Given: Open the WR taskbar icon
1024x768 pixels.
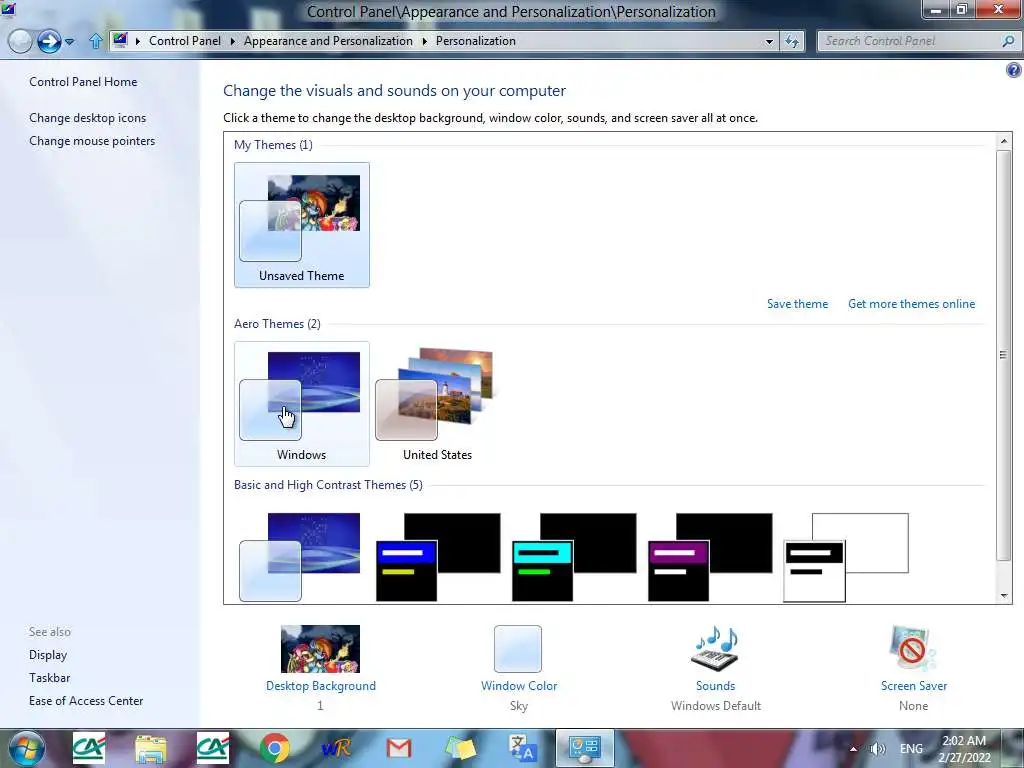Looking at the screenshot, I should click(x=336, y=748).
